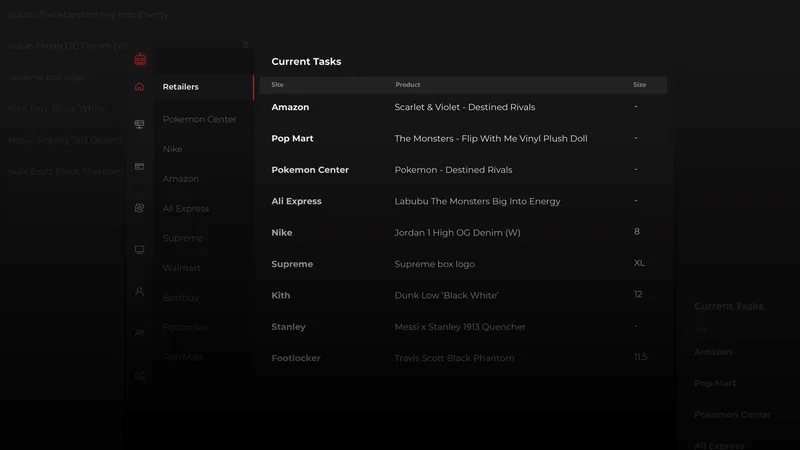Click the Pokemon Center site cell in tasks table
Image resolution: width=800 pixels, height=450 pixels.
(310, 170)
